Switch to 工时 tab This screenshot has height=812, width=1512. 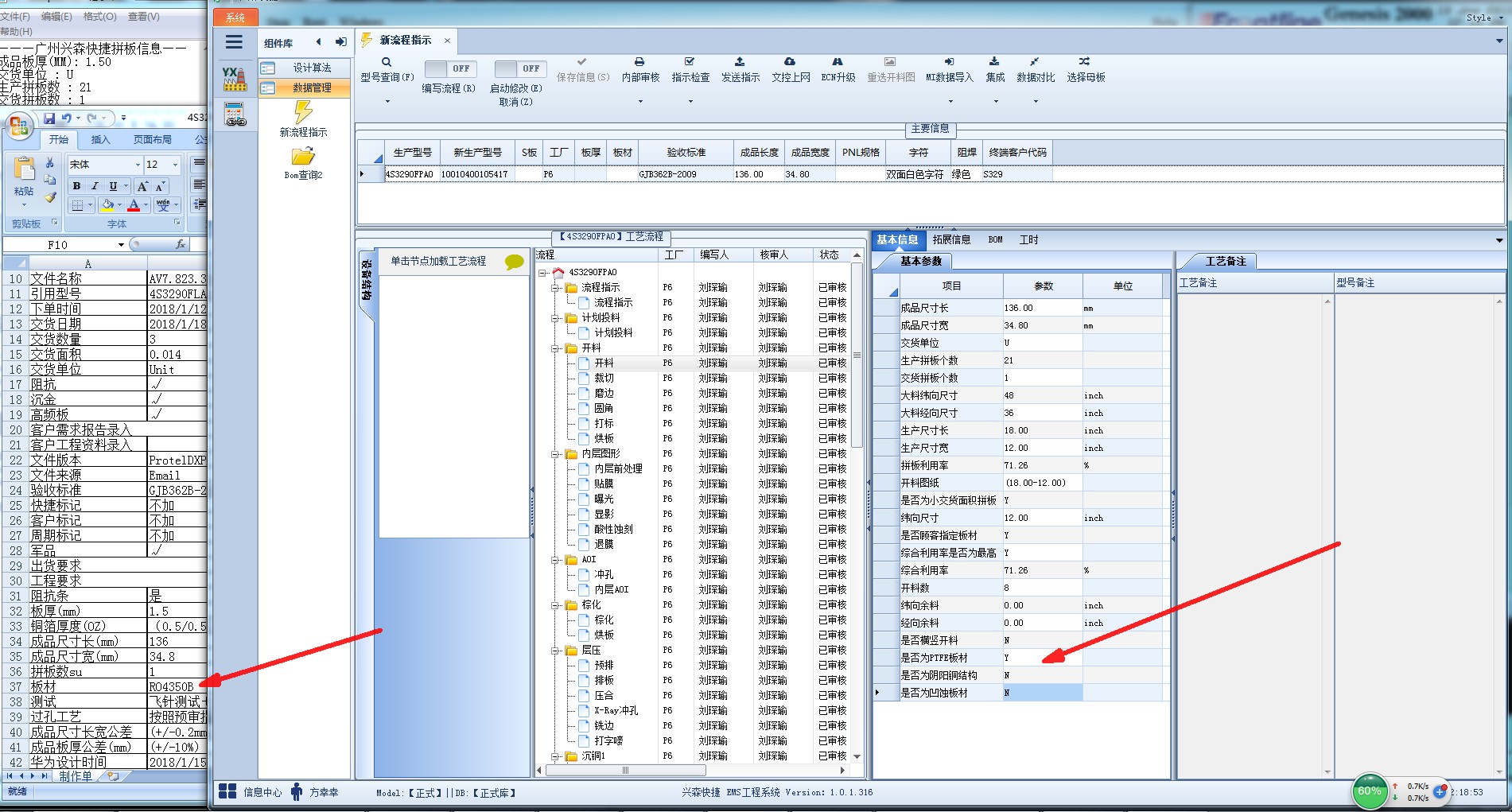[1028, 239]
